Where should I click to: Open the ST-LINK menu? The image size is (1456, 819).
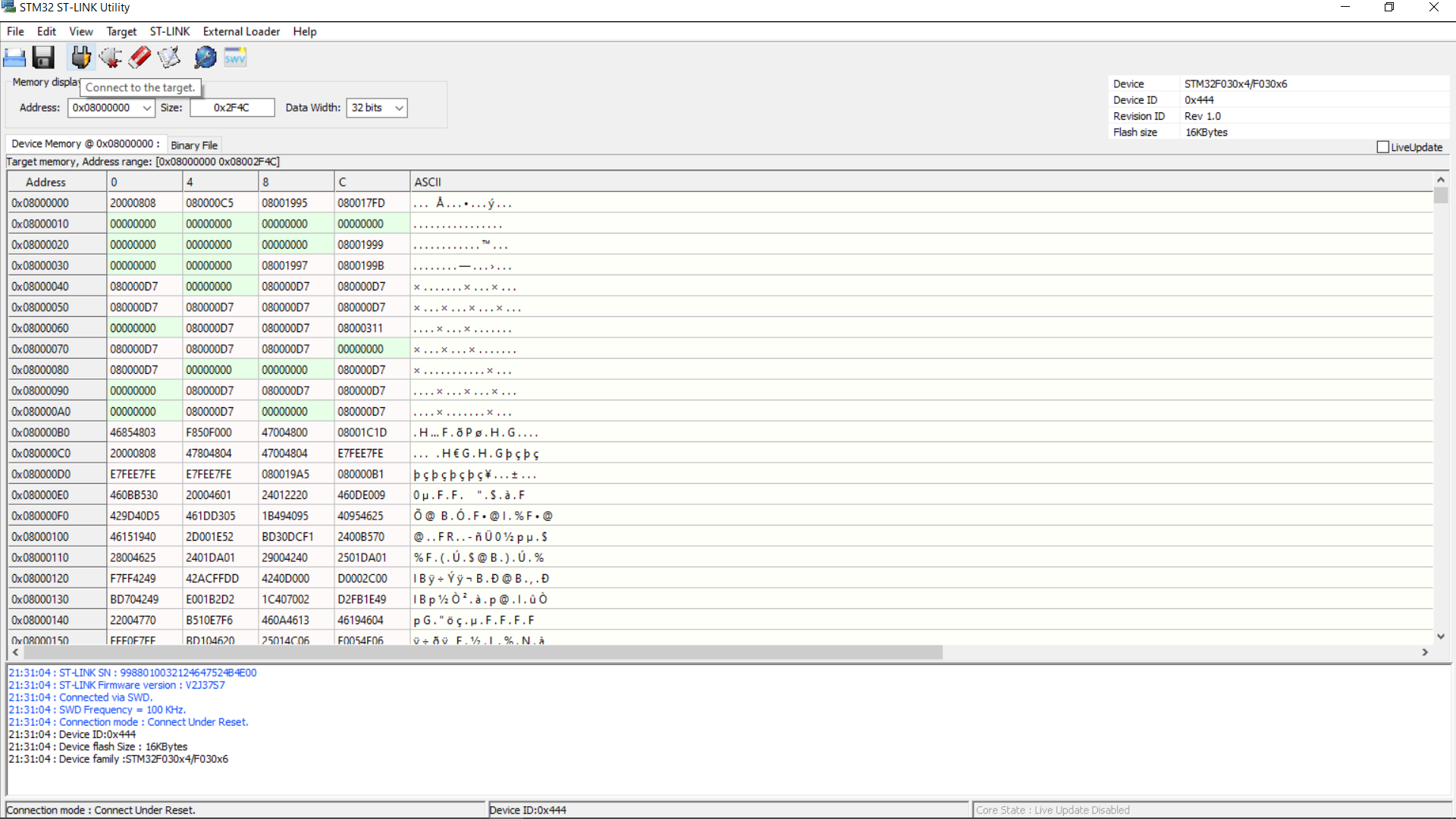coord(169,31)
